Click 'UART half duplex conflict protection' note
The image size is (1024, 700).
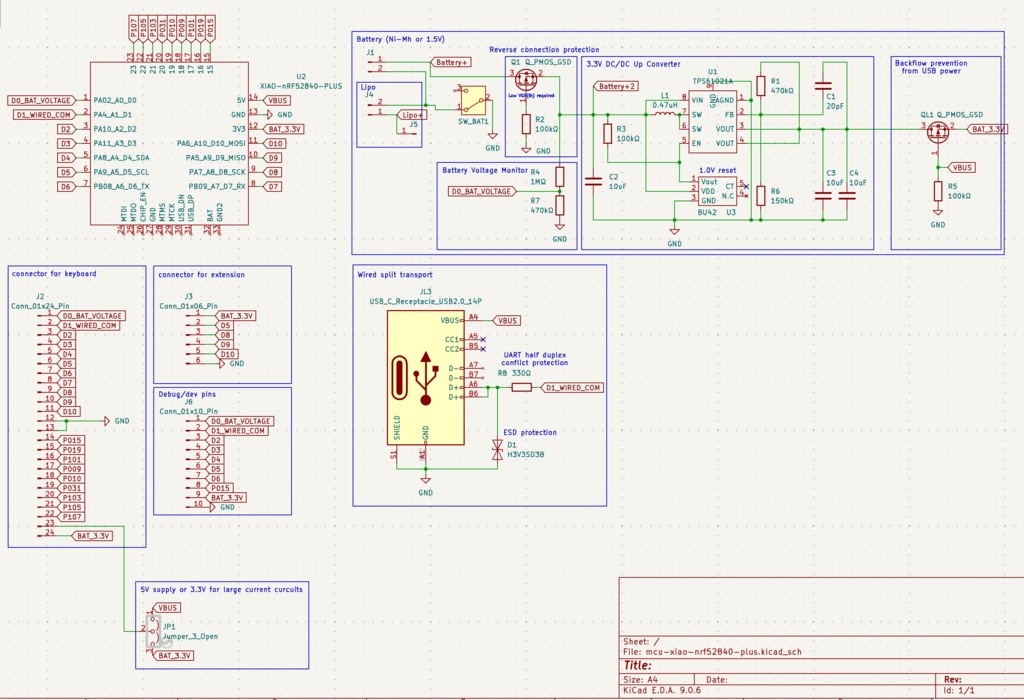(534, 358)
